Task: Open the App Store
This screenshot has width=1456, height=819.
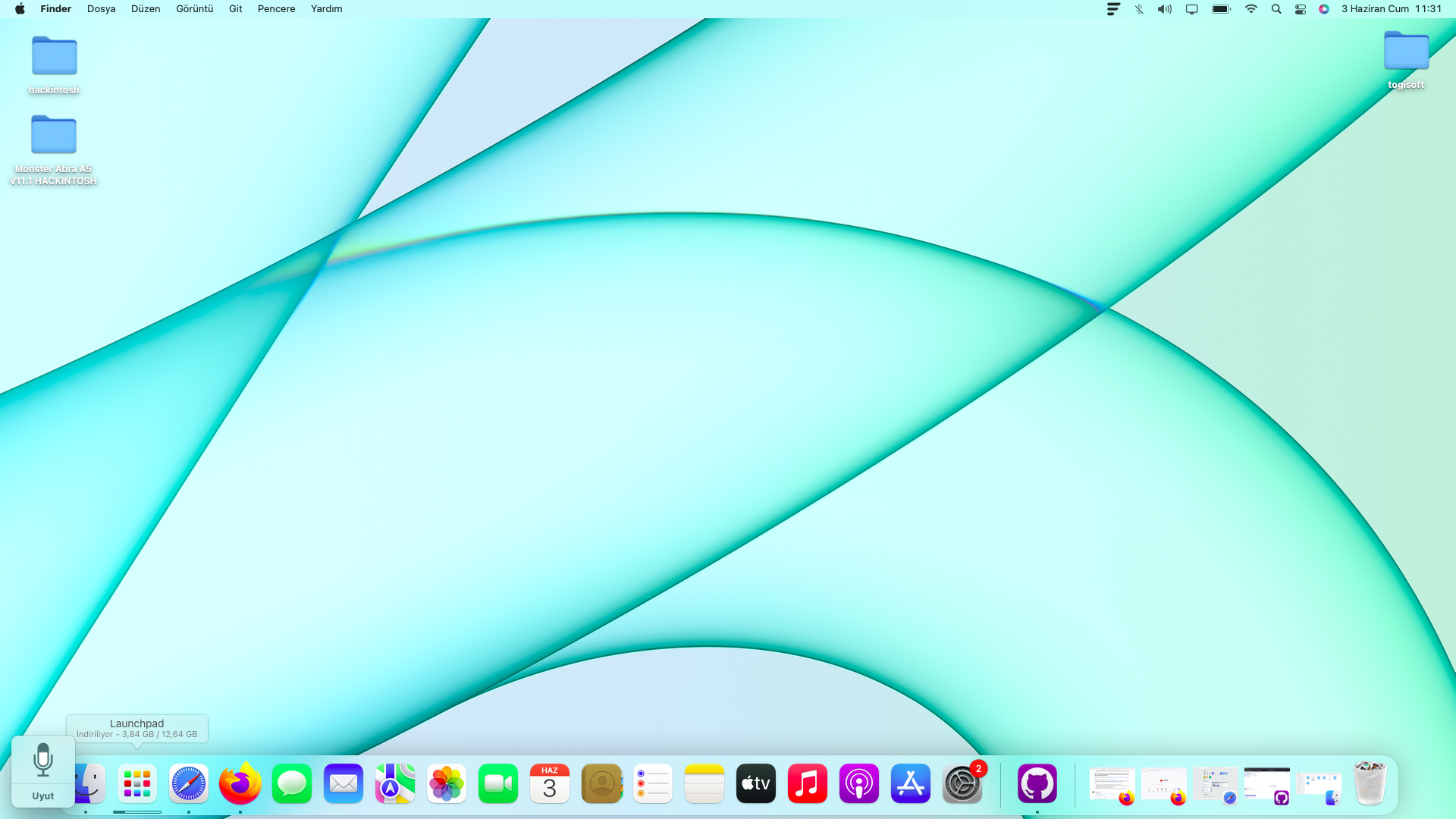Action: click(911, 784)
